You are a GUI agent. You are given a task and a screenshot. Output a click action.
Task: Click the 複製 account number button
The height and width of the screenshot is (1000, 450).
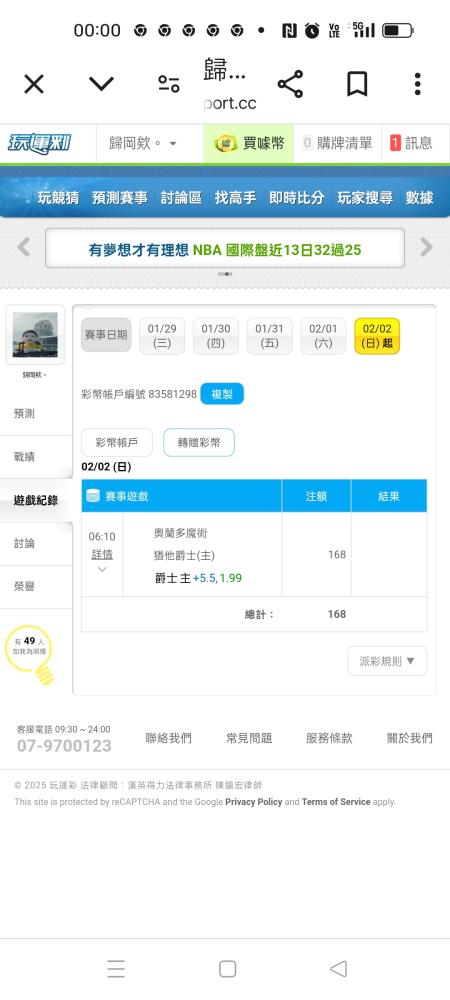(x=222, y=394)
